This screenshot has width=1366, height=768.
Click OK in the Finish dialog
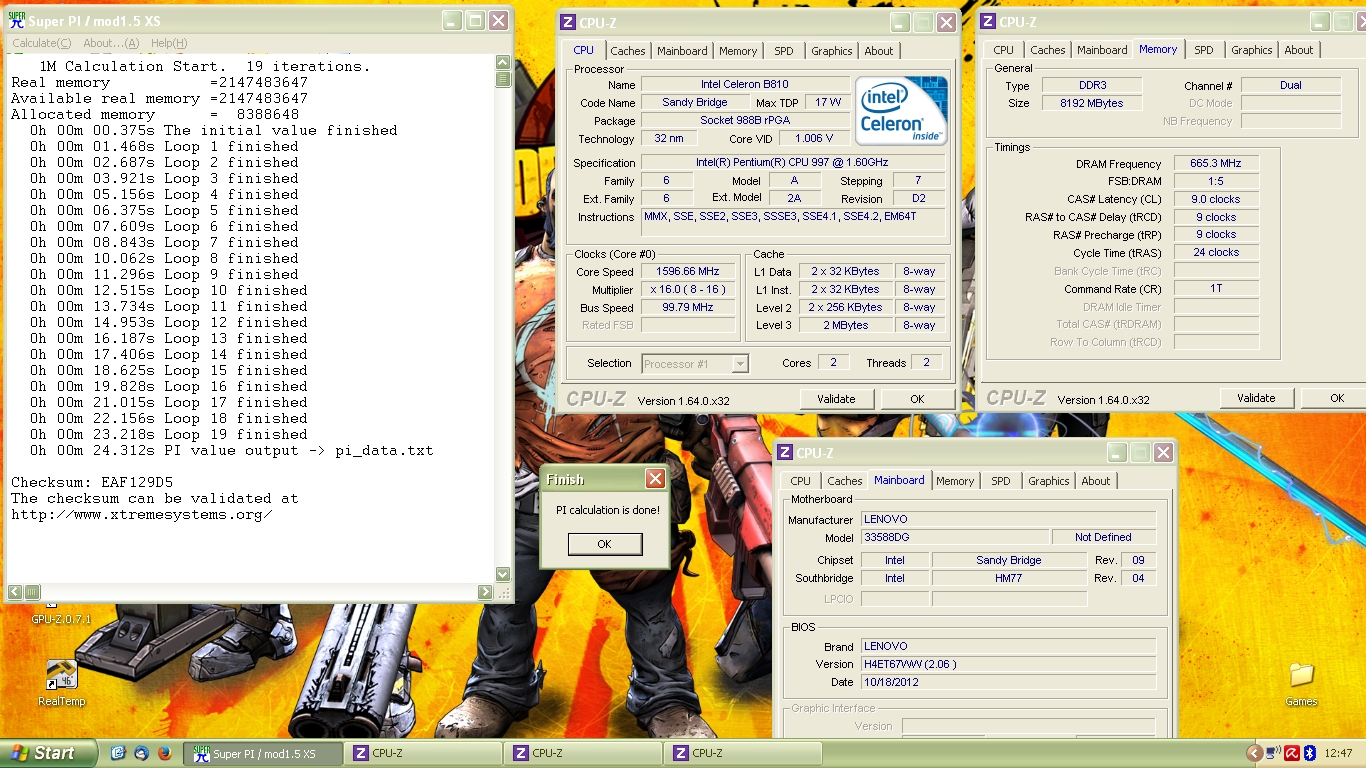pos(604,544)
